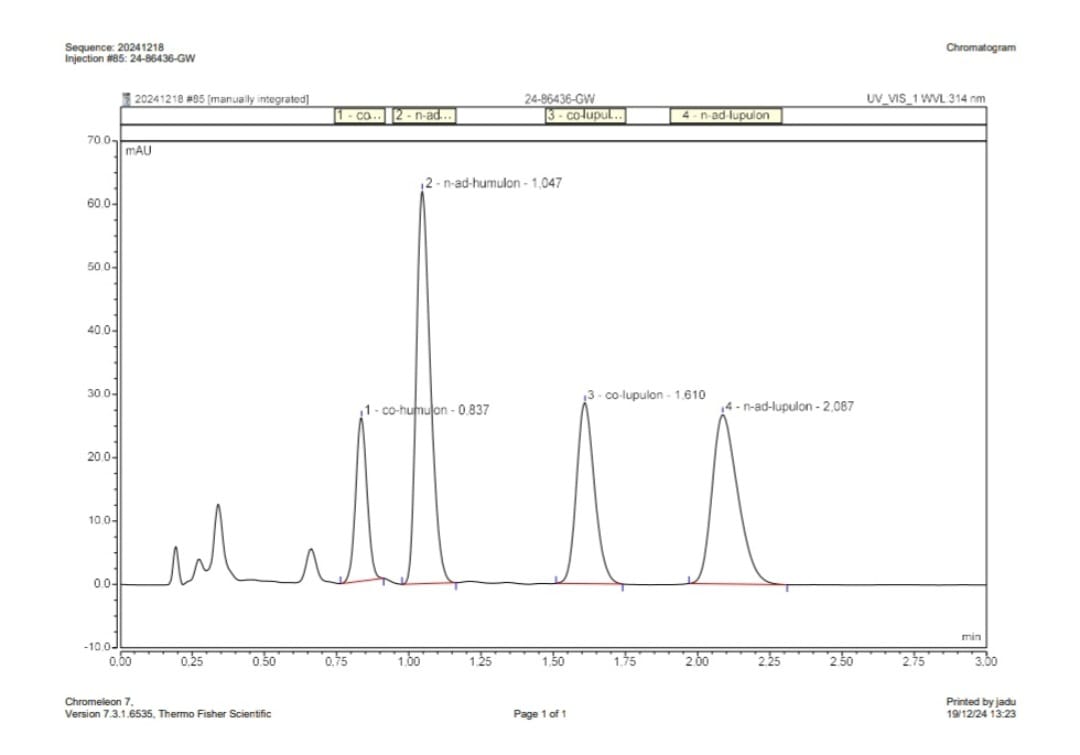Click the co-lupulon peak annotation text
The image size is (1080, 755).
click(646, 394)
